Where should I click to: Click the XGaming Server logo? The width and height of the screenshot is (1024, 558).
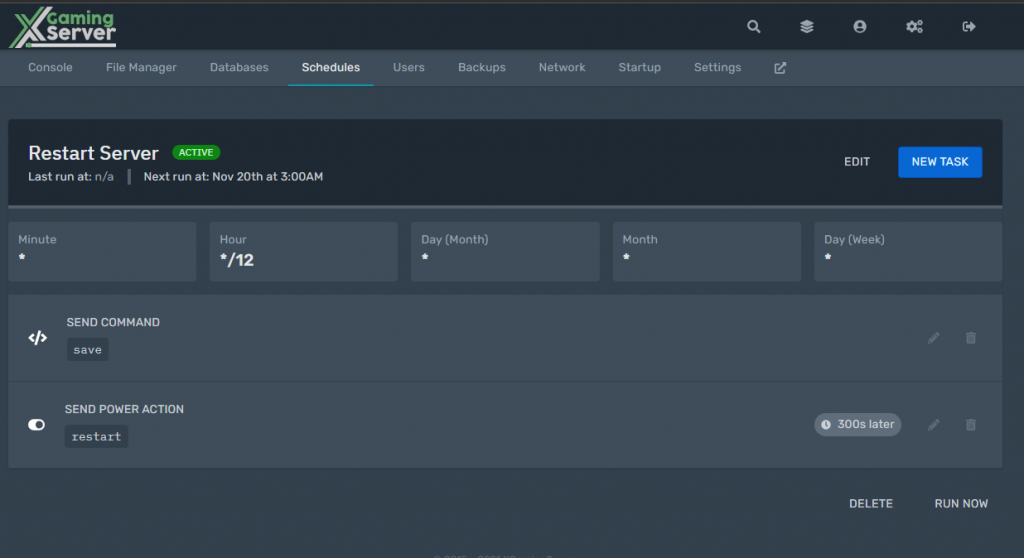point(63,27)
